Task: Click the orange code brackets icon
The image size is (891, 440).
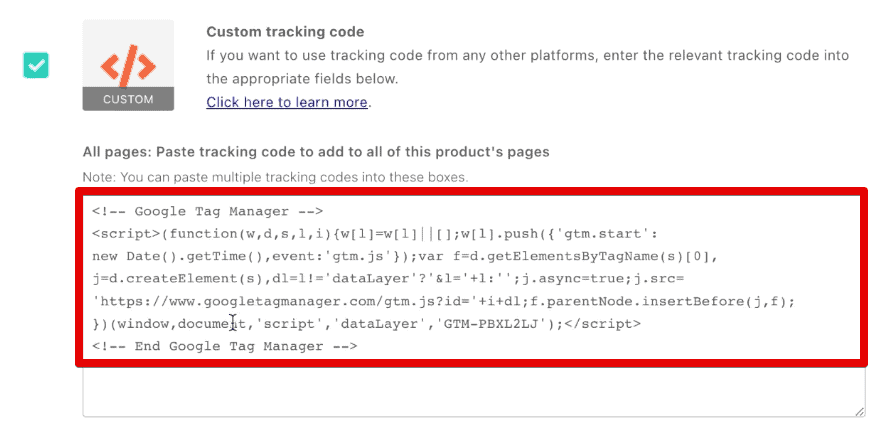Action: pos(128,64)
